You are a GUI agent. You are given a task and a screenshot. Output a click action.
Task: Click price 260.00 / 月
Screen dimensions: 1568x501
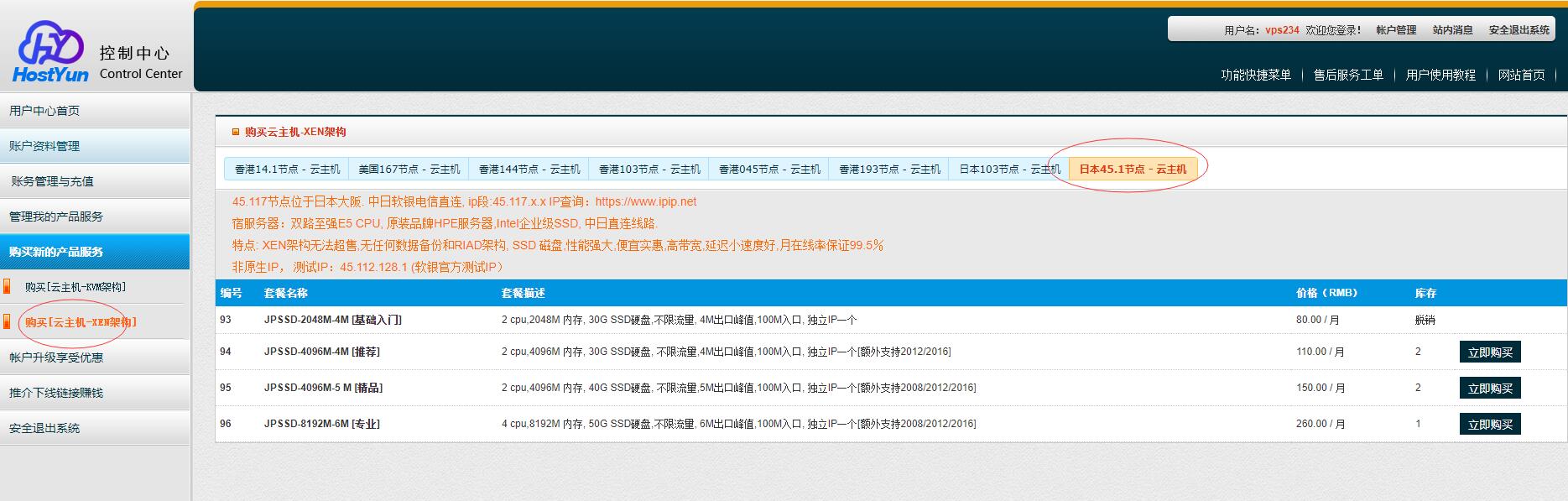pos(1320,424)
